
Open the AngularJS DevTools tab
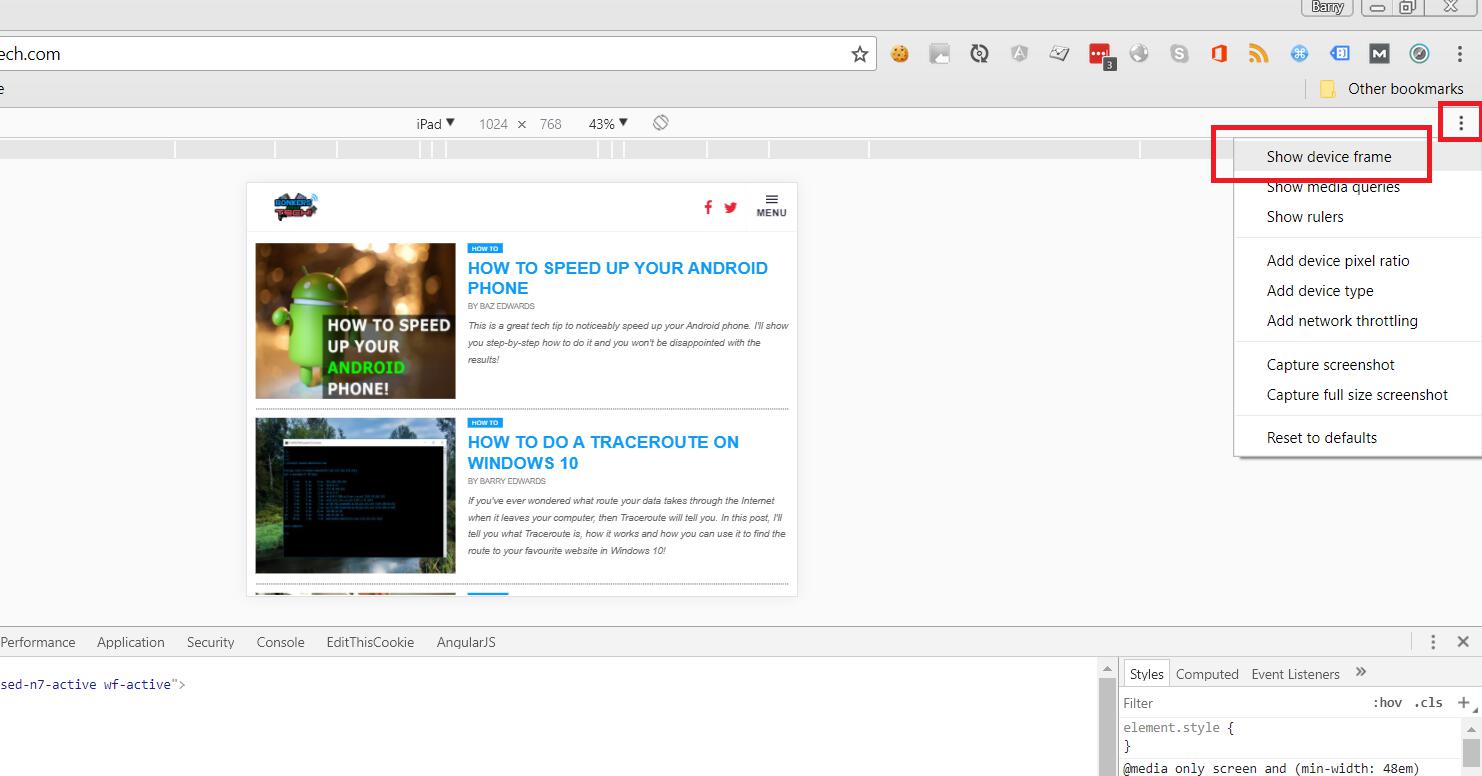(466, 642)
